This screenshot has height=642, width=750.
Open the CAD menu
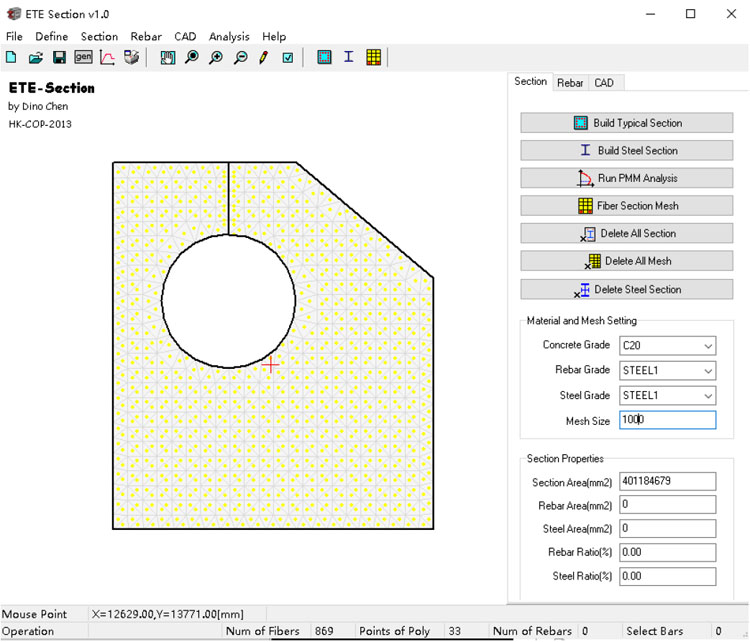pos(185,36)
